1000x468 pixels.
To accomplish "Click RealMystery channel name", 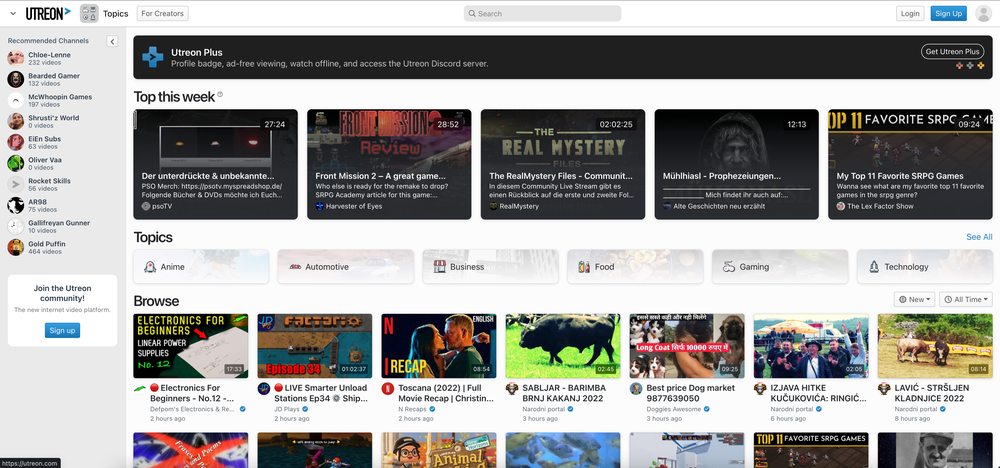I will (519, 207).
